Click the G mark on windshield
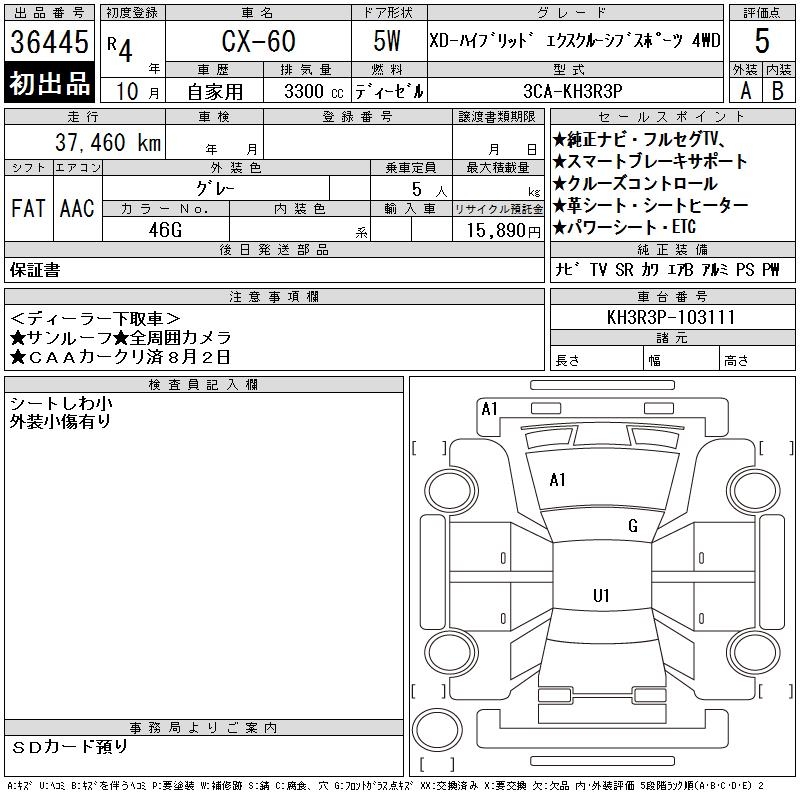The height and width of the screenshot is (800, 800). tap(633, 526)
